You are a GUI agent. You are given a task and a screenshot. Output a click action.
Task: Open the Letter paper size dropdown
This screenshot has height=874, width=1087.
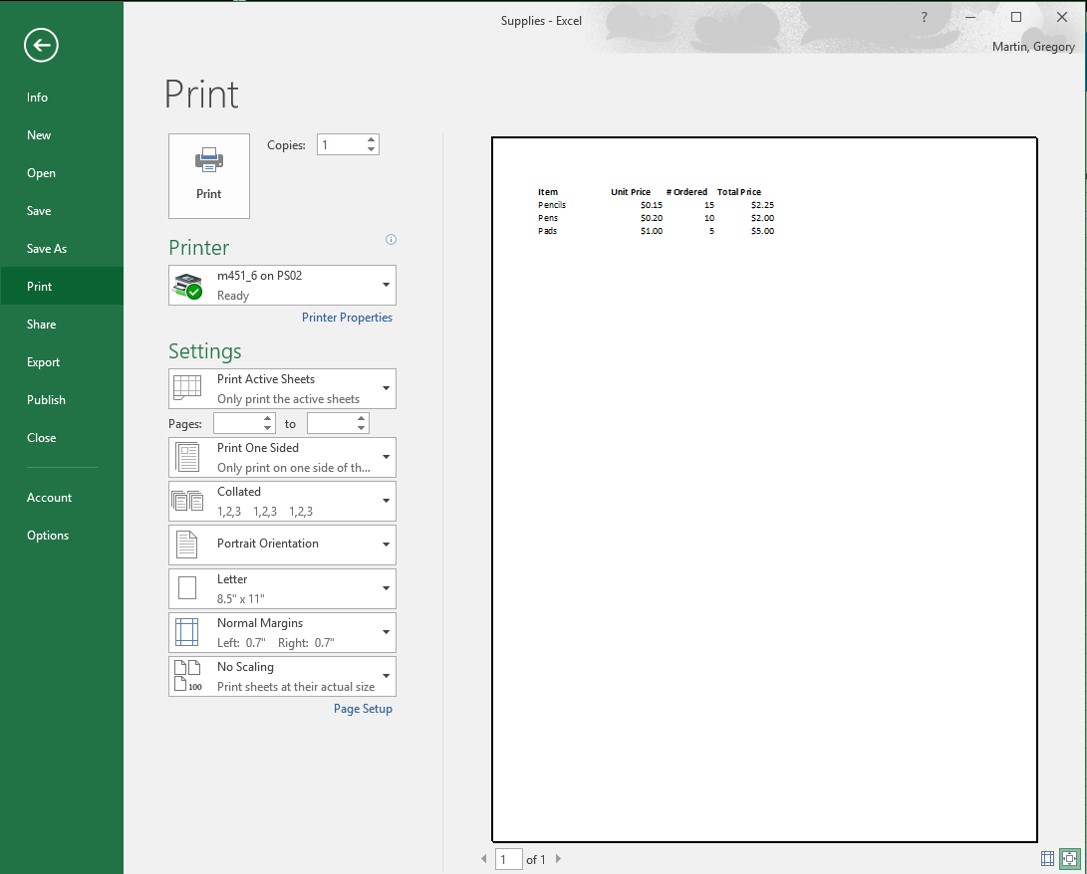[x=385, y=588]
